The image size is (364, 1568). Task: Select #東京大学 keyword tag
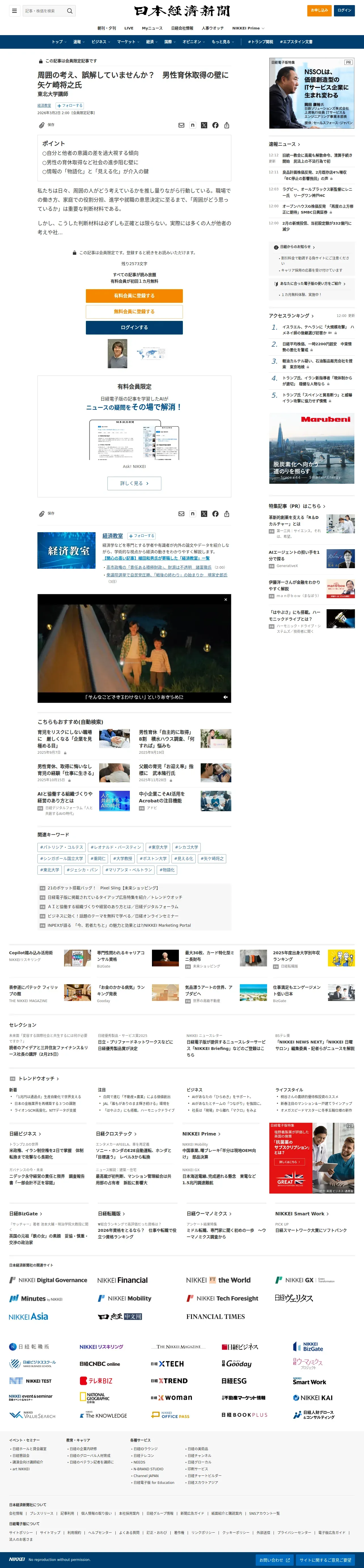[158, 847]
